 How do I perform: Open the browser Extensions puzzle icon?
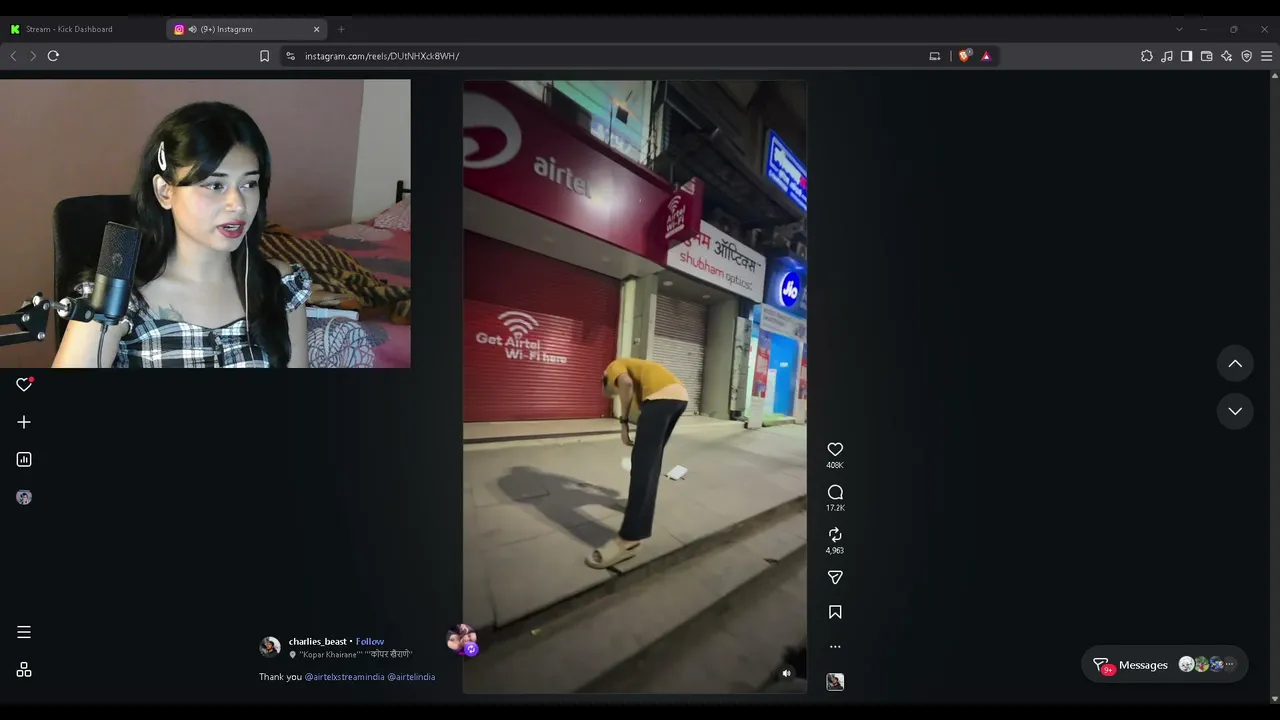(x=1147, y=56)
